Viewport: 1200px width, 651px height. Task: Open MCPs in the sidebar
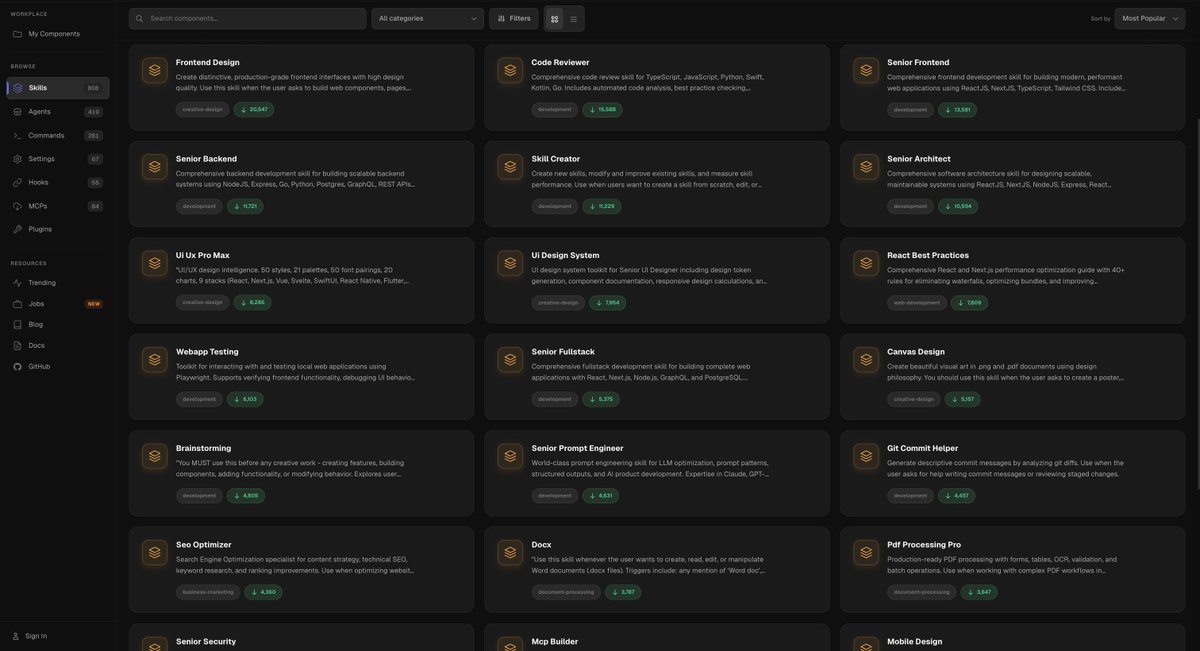57,206
